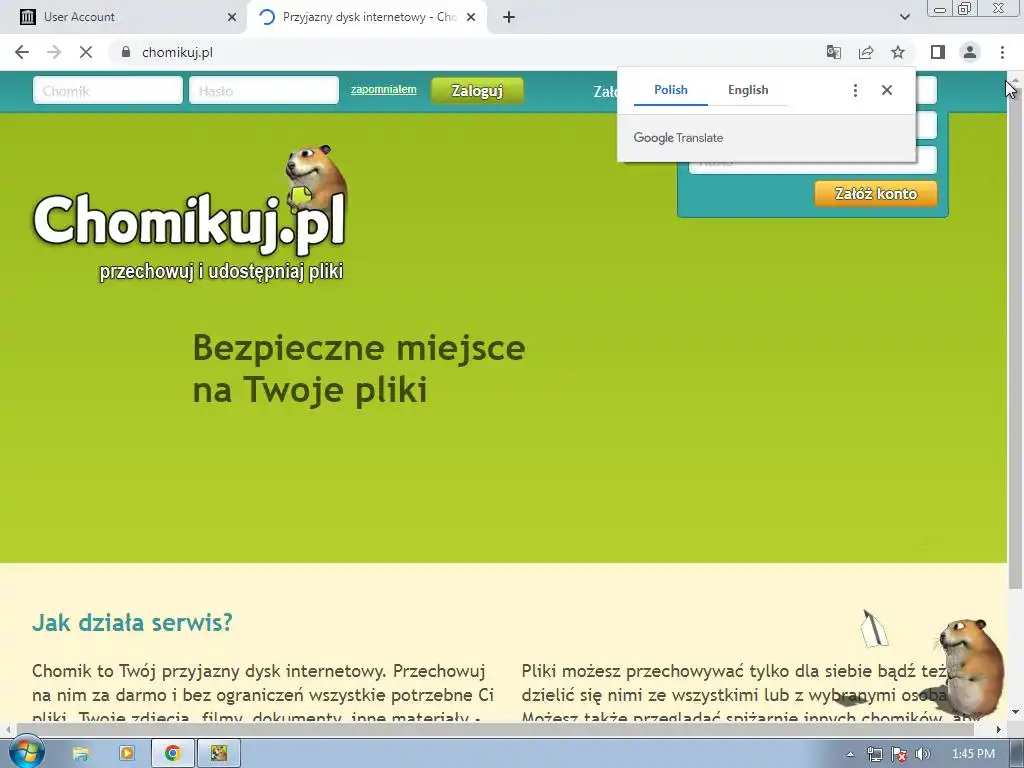This screenshot has height=768, width=1024.
Task: Click the volume speaker tray icon
Action: pyautogui.click(x=922, y=754)
